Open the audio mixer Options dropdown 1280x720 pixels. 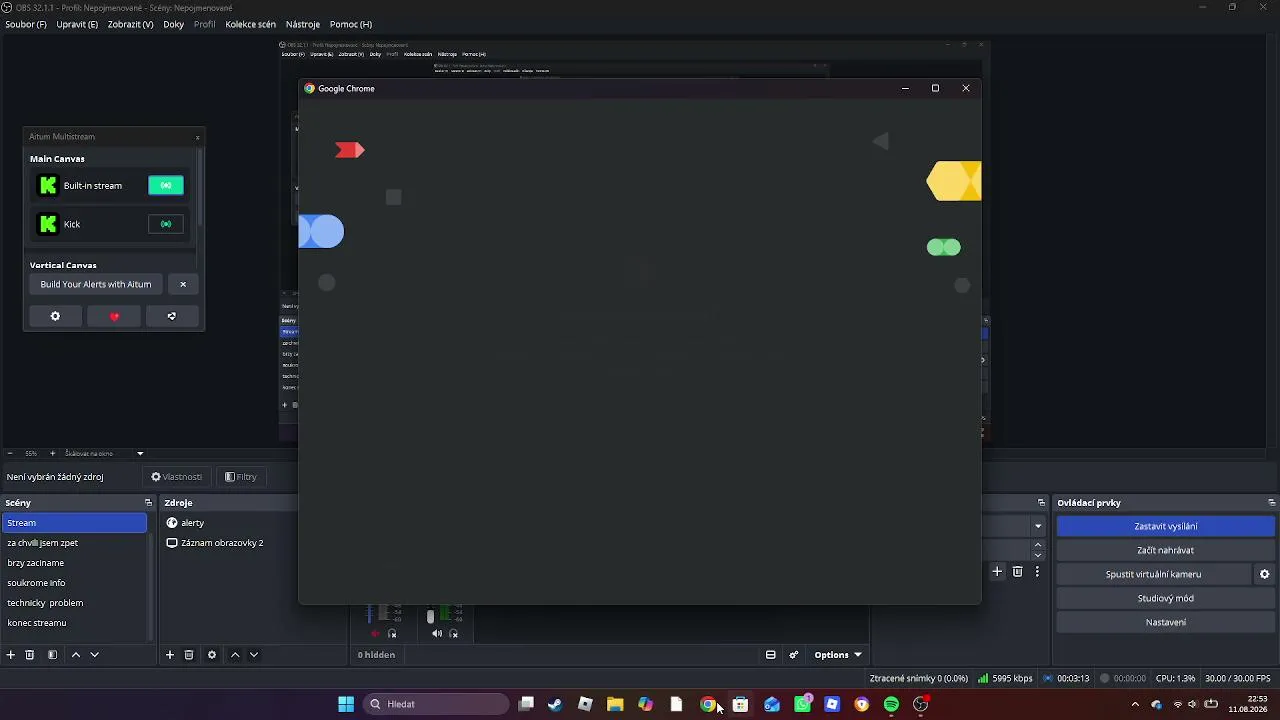pos(838,655)
